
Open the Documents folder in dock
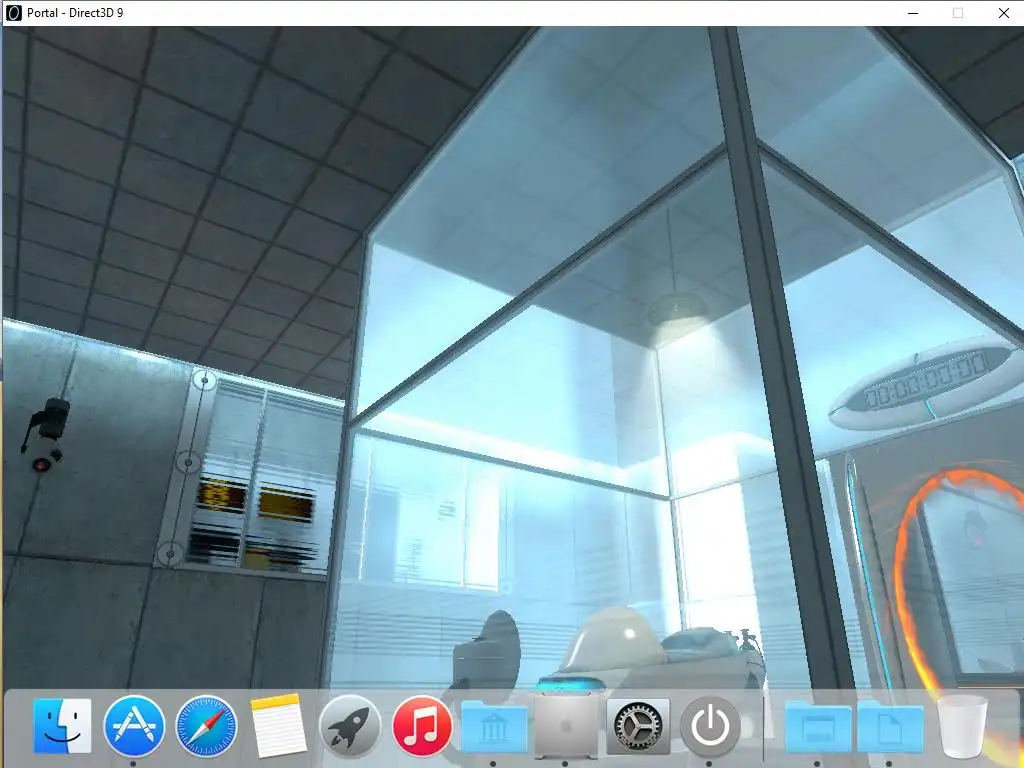click(889, 727)
